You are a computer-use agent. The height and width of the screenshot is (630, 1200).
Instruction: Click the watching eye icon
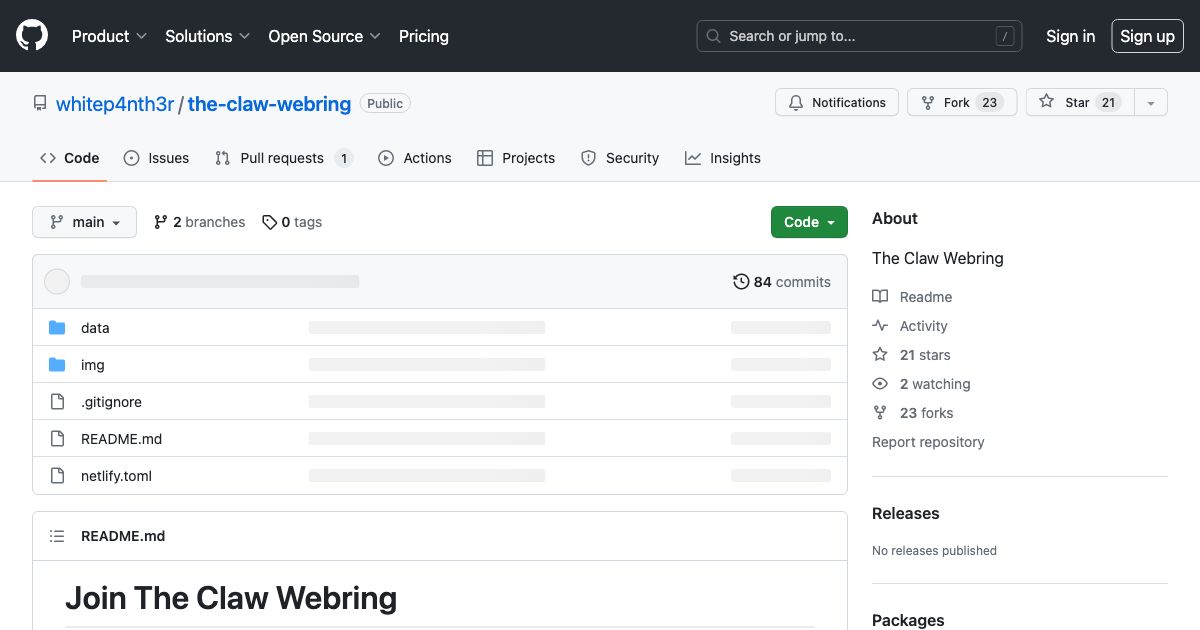point(879,383)
